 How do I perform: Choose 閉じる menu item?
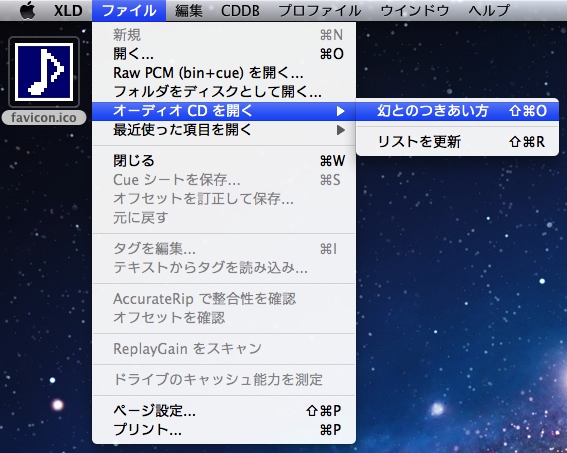coord(224,161)
